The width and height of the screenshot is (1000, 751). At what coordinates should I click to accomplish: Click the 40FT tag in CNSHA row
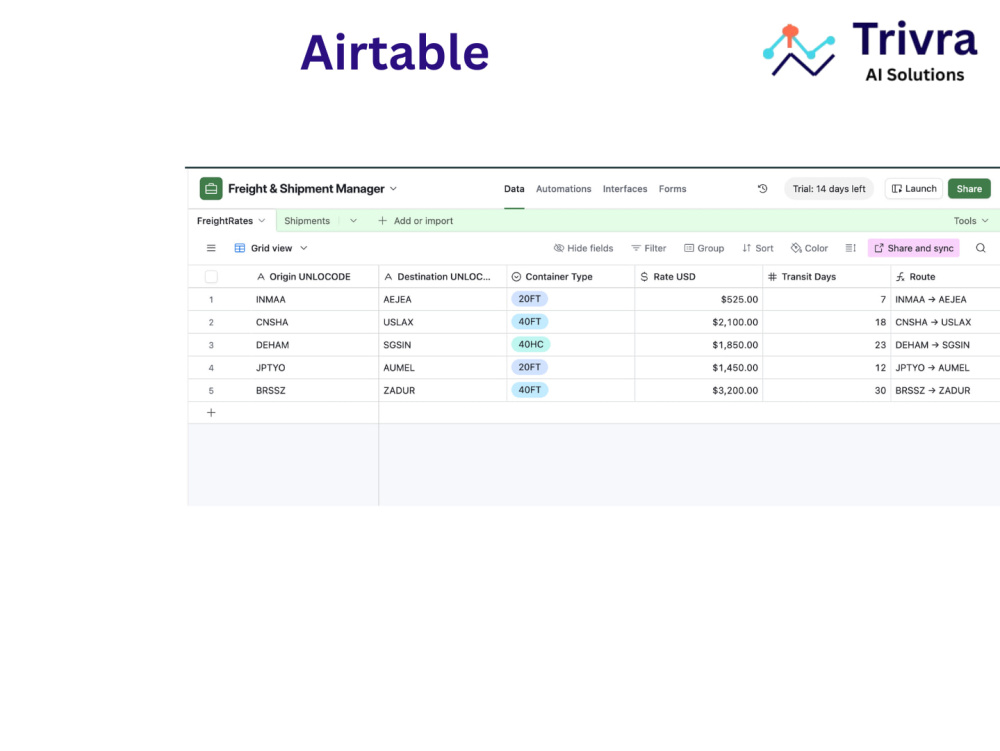click(x=529, y=322)
